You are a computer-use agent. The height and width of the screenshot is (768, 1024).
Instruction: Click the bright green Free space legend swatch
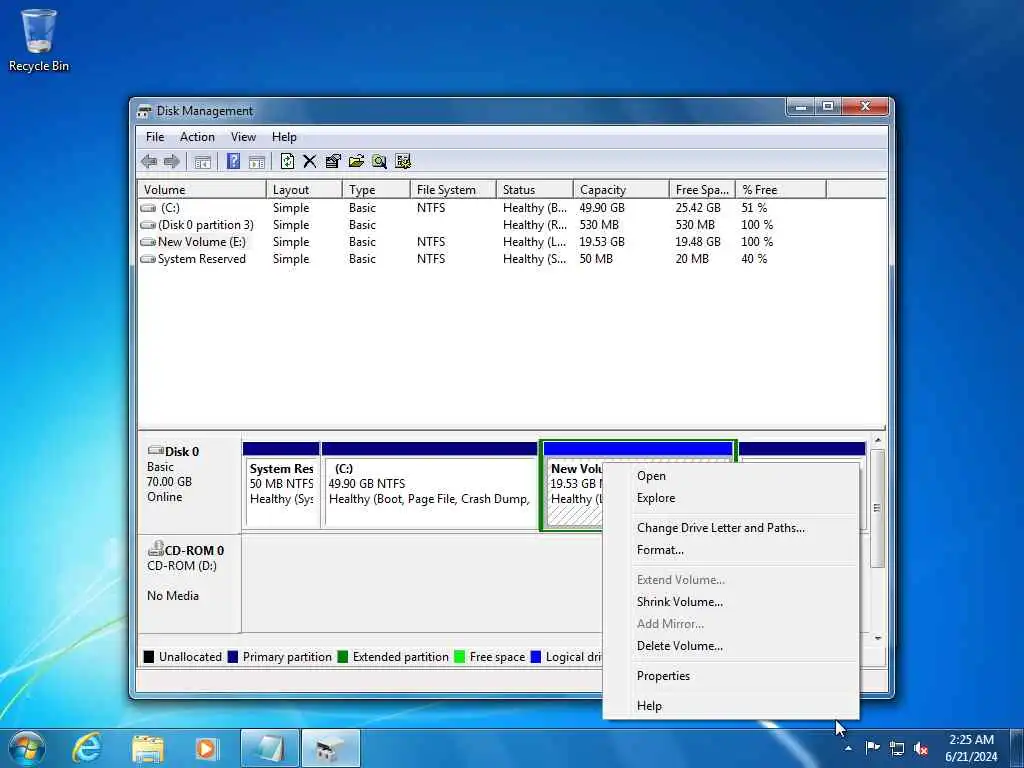click(459, 657)
